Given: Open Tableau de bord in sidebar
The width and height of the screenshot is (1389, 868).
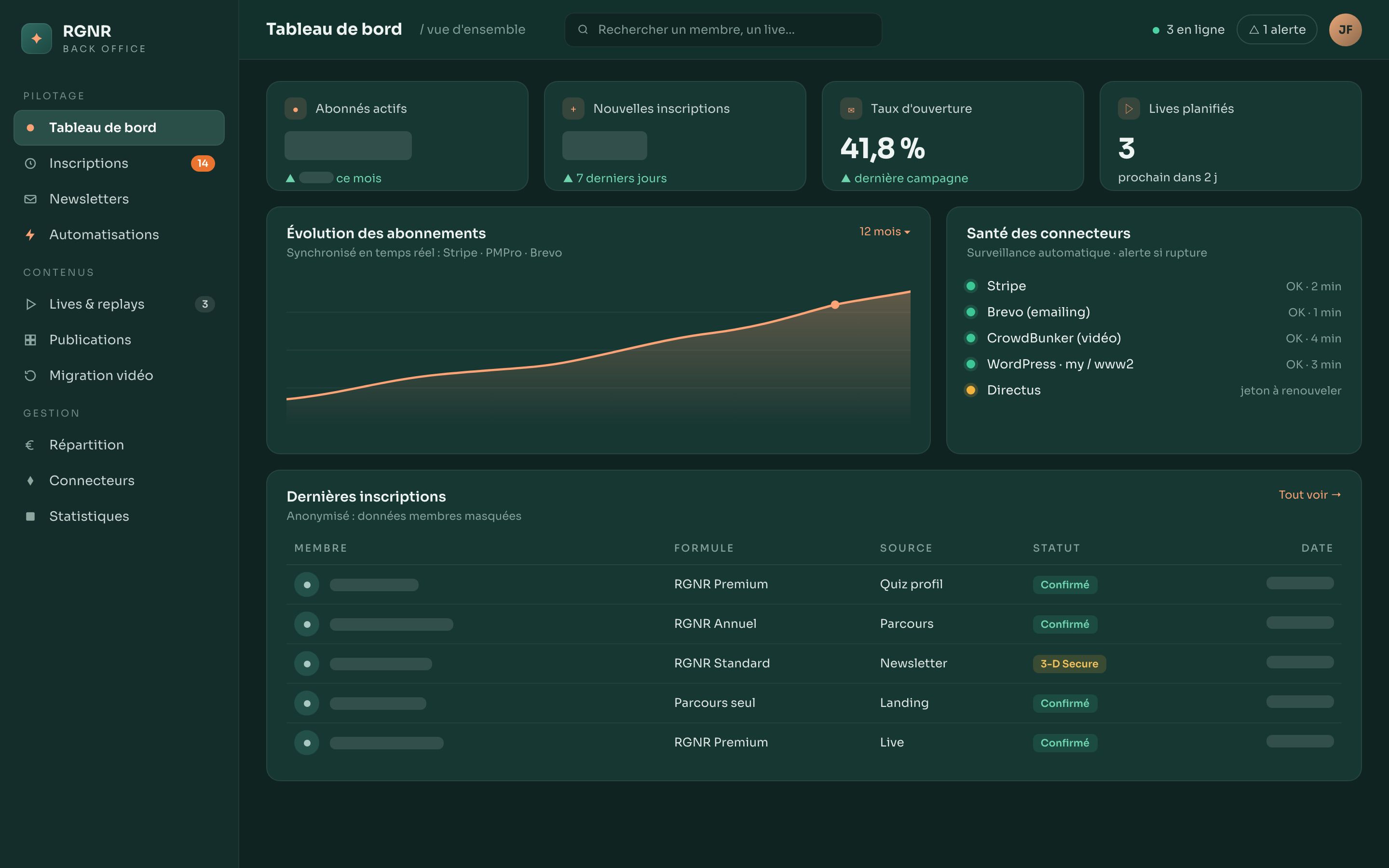Looking at the screenshot, I should point(119,127).
